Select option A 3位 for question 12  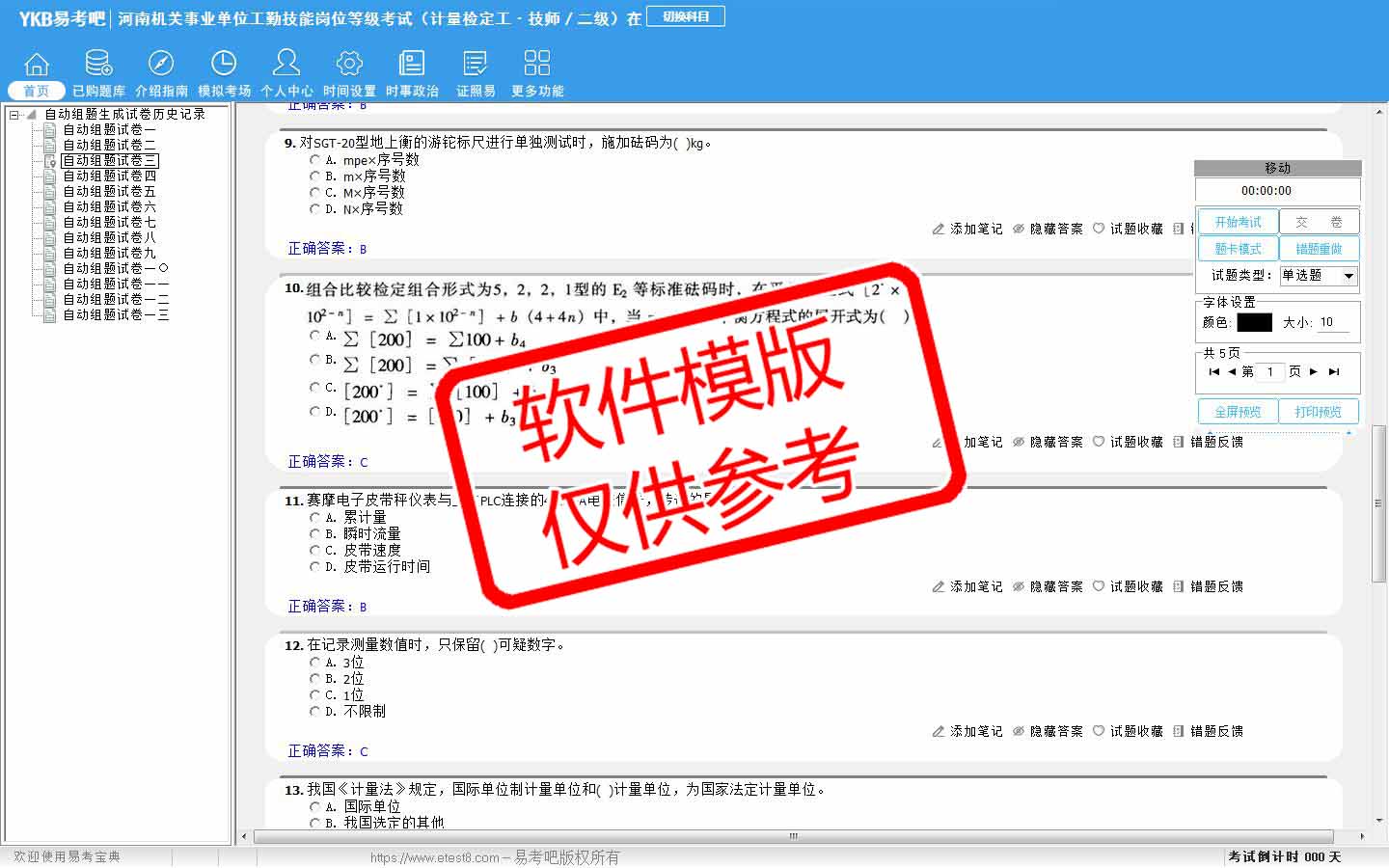tap(314, 663)
